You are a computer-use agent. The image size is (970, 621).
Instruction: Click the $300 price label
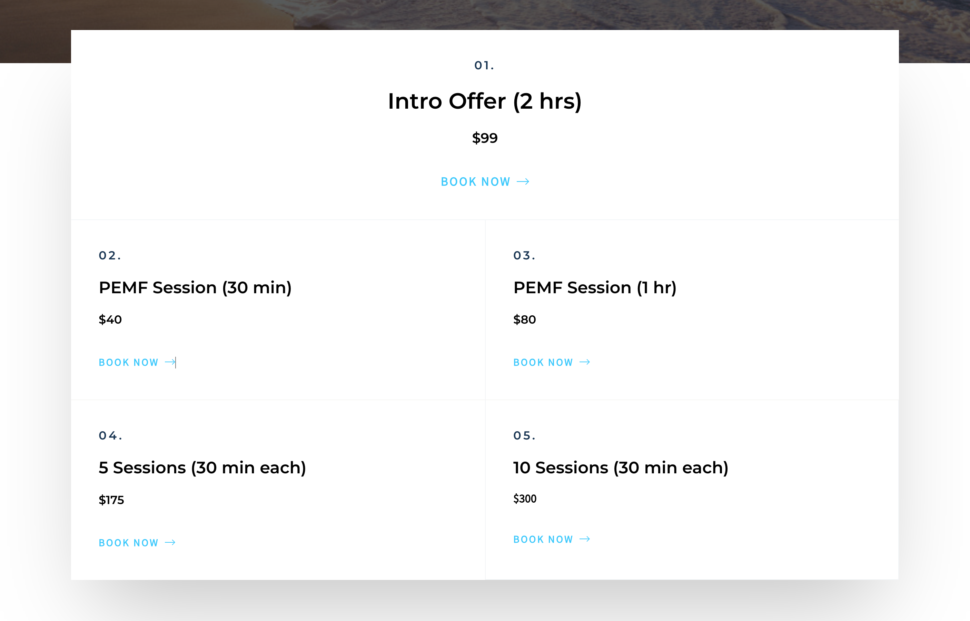point(525,499)
